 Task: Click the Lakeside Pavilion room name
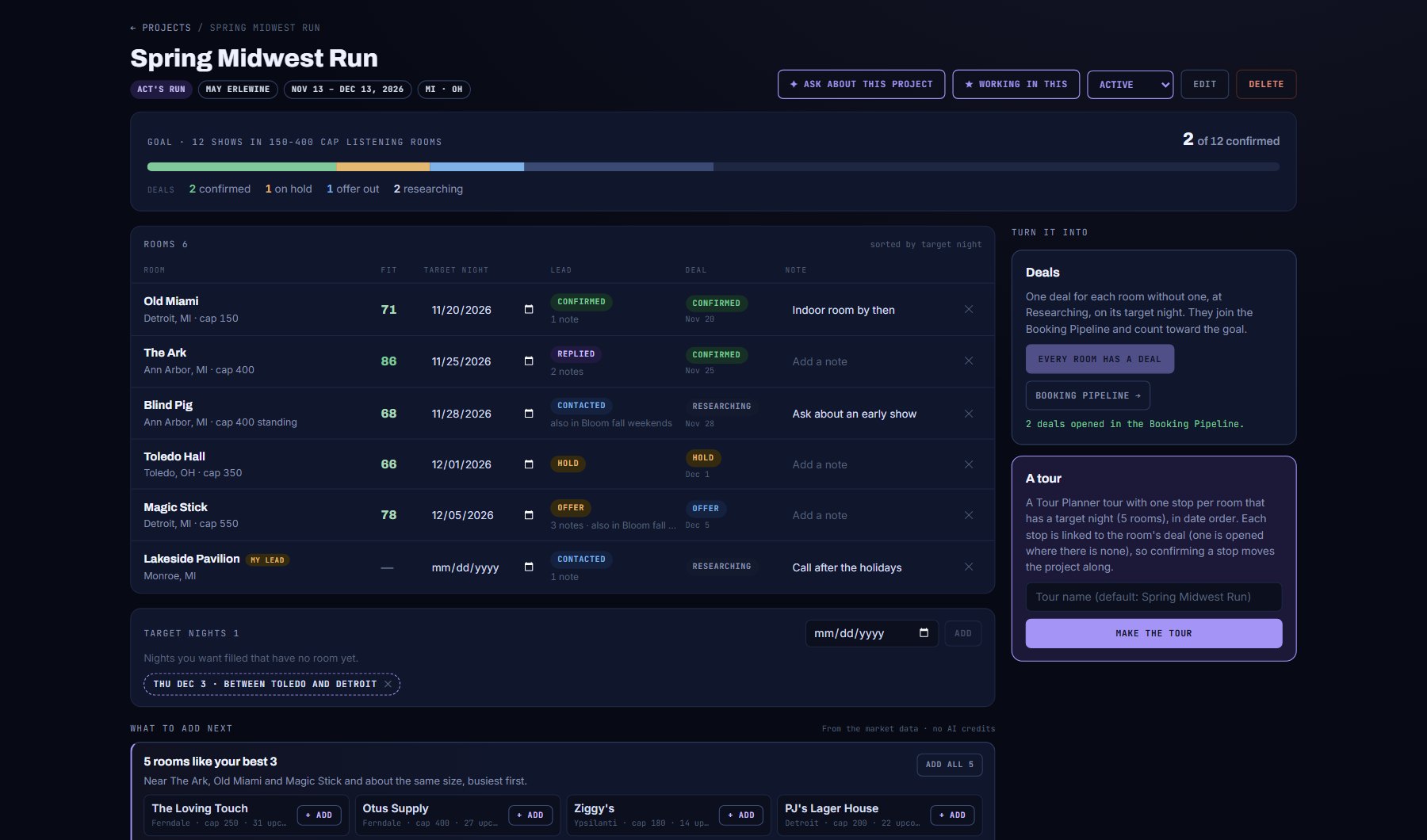(x=192, y=559)
